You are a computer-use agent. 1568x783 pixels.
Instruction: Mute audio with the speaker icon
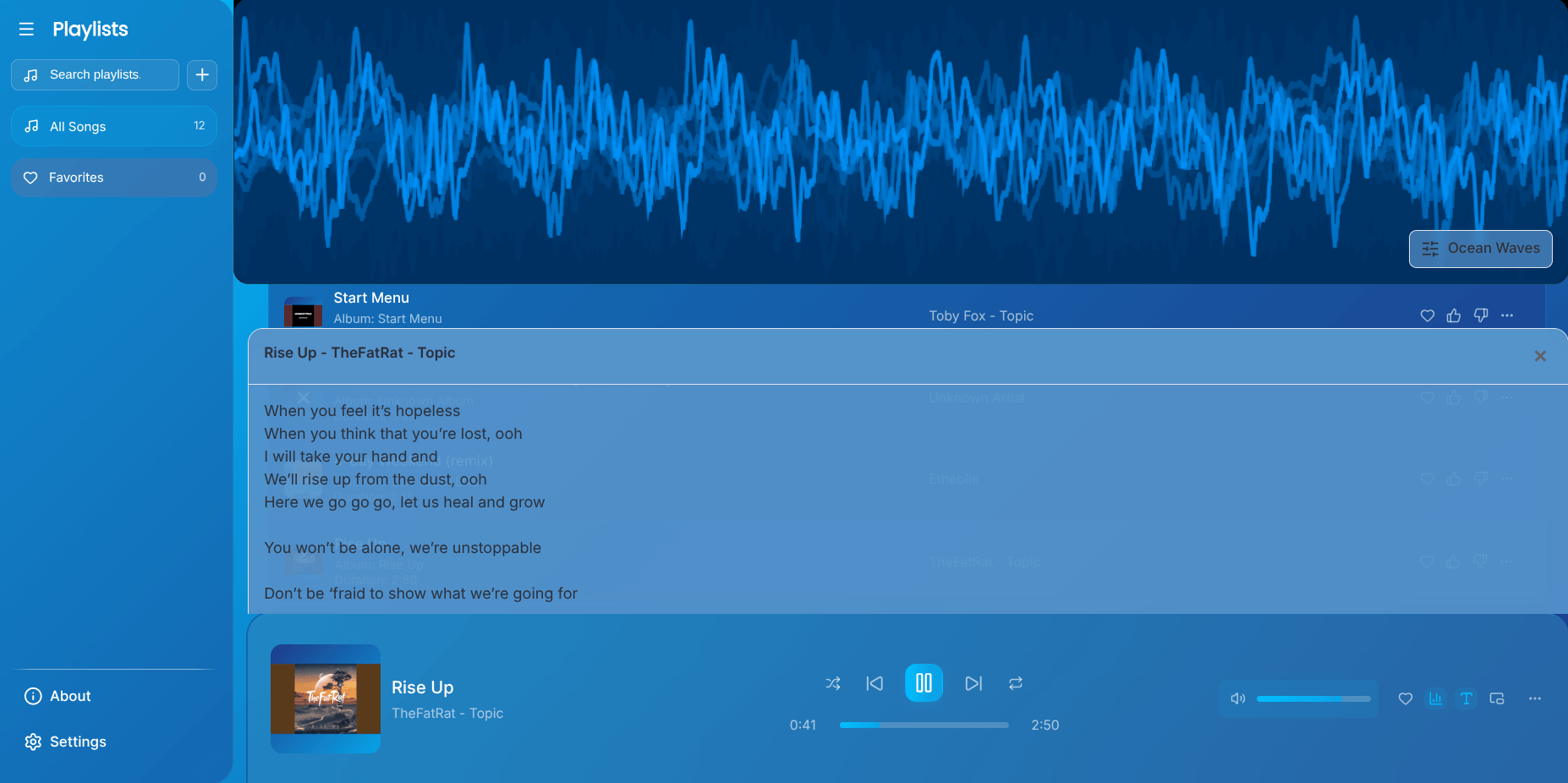pos(1238,698)
